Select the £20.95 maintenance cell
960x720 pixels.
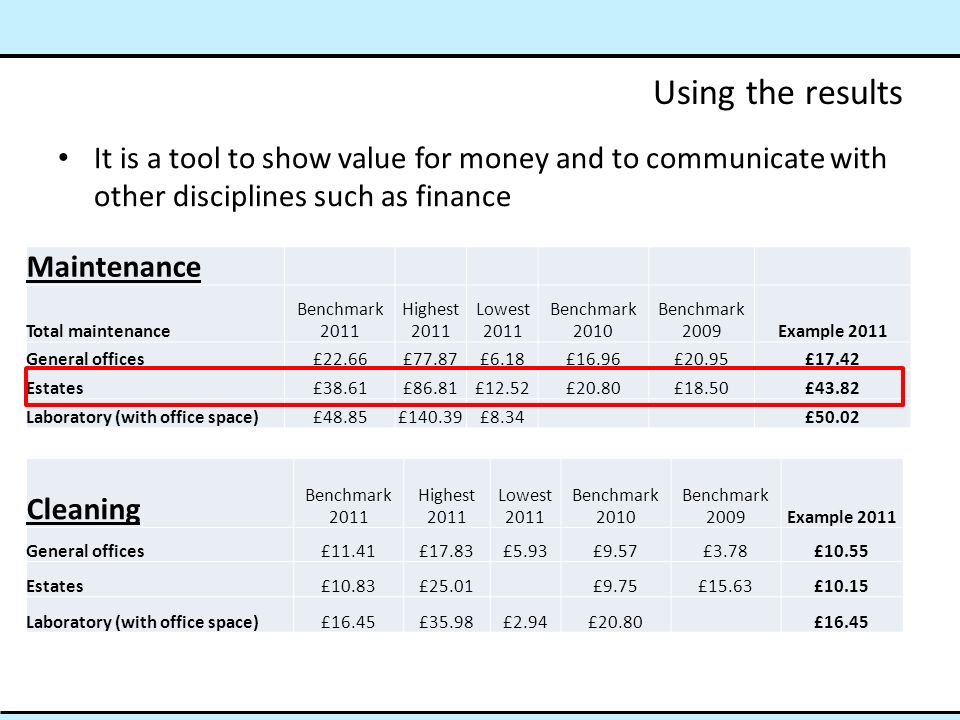tap(701, 359)
